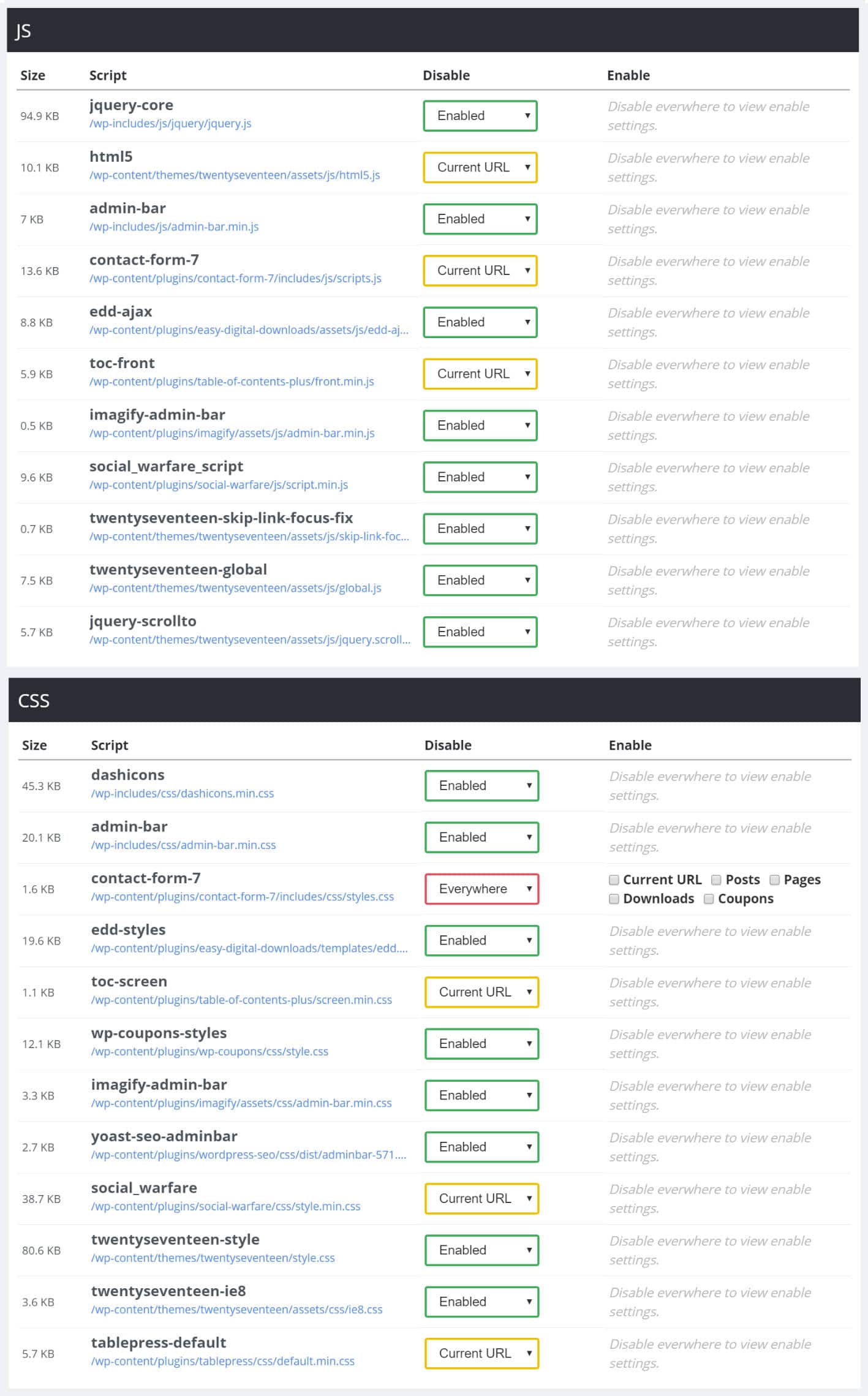This screenshot has width=868, height=1396.
Task: Open the toc-front disable dropdown
Action: click(480, 373)
